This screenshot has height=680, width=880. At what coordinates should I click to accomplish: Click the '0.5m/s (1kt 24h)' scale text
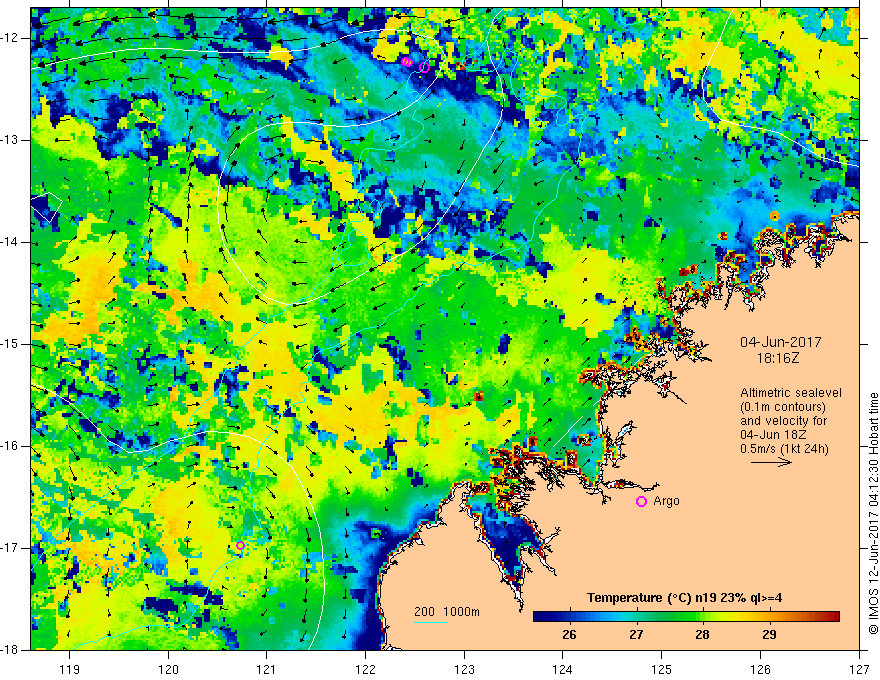click(x=785, y=449)
